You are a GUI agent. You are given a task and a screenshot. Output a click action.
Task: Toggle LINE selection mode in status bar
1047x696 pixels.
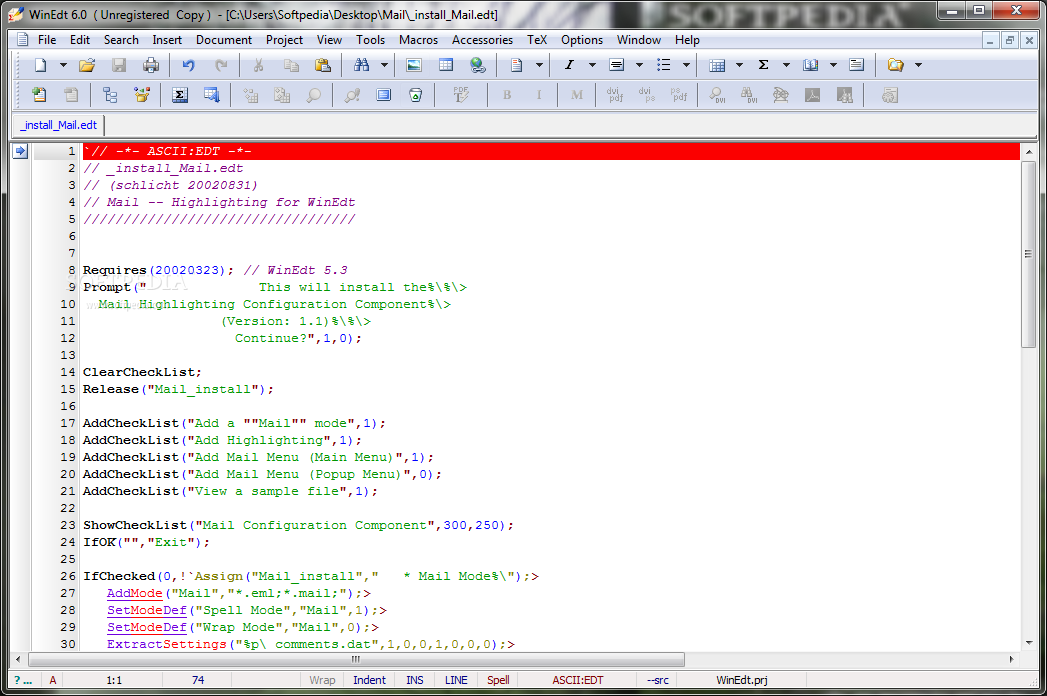[456, 680]
